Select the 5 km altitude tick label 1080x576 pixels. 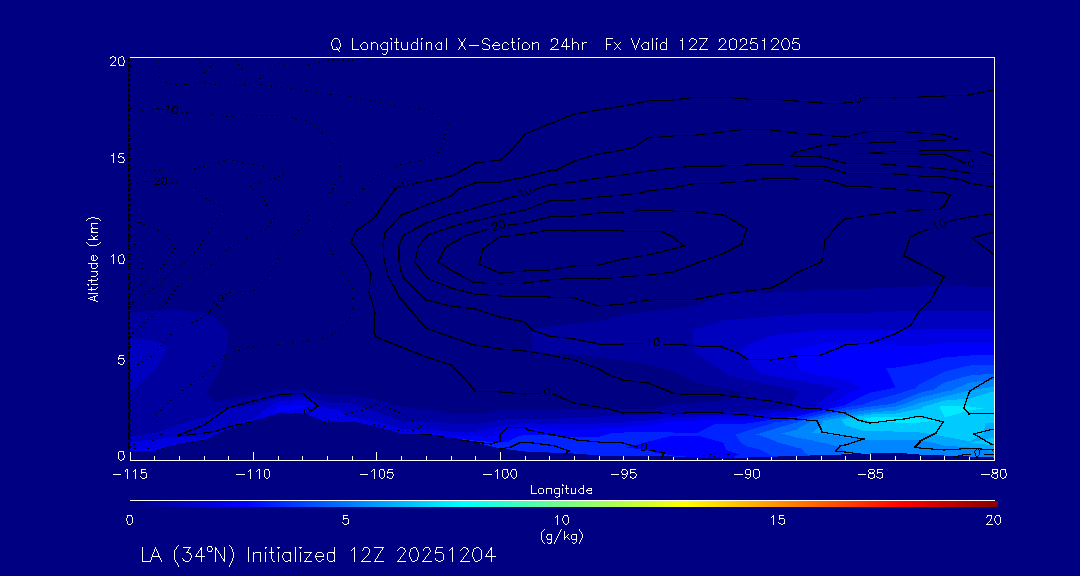pyautogui.click(x=118, y=359)
